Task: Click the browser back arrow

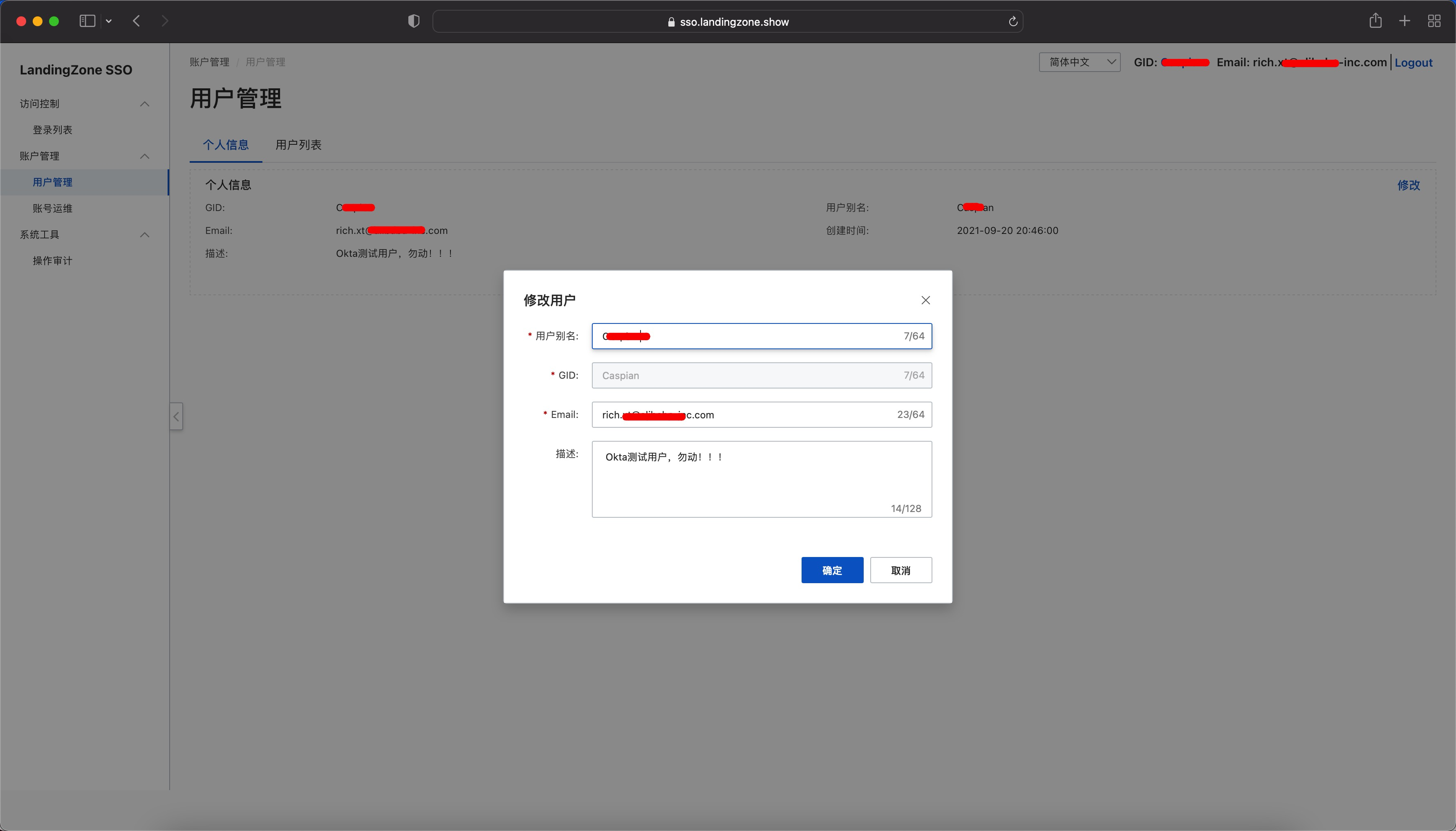Action: 136,21
